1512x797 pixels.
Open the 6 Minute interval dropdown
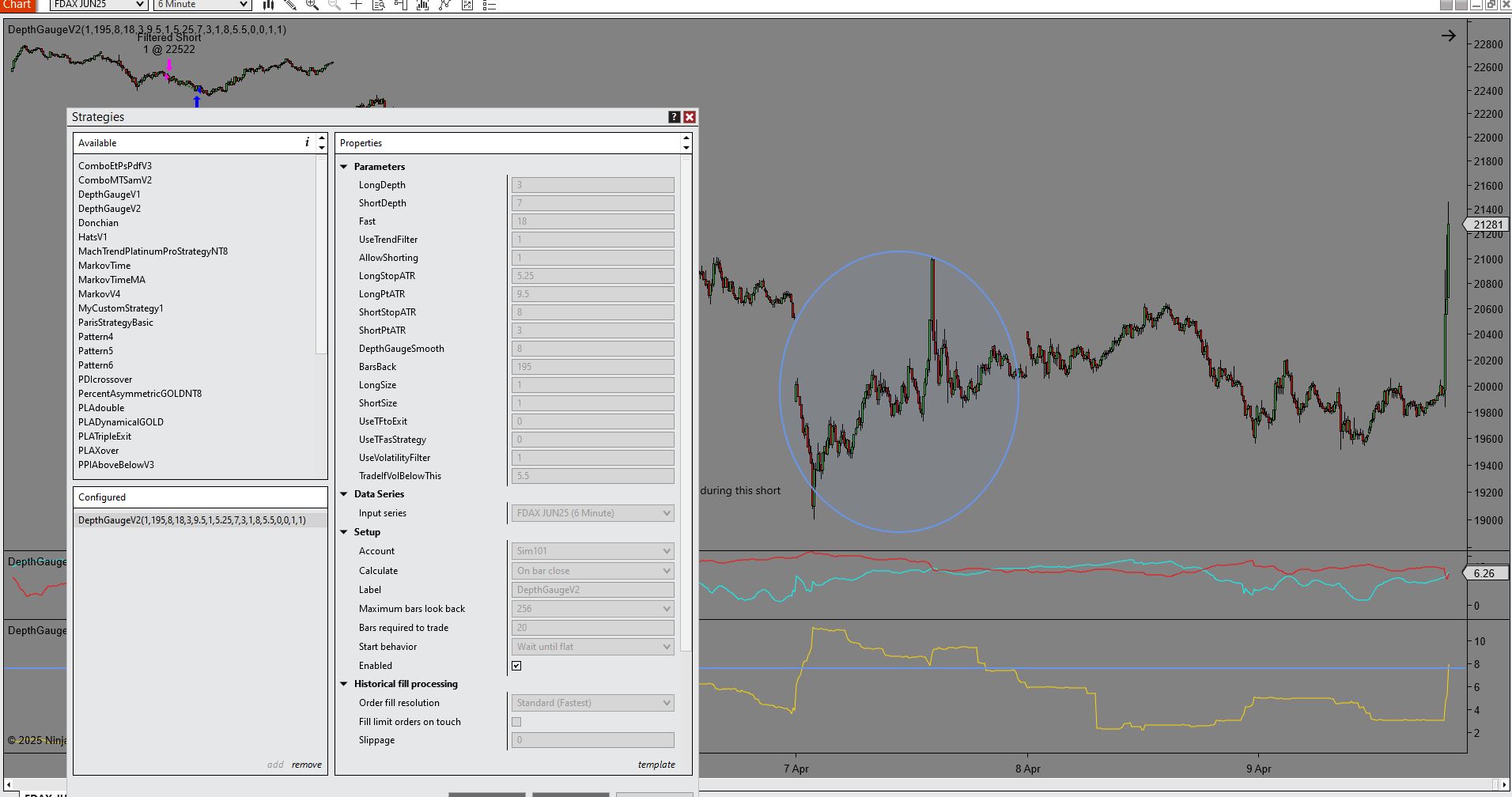tap(202, 5)
